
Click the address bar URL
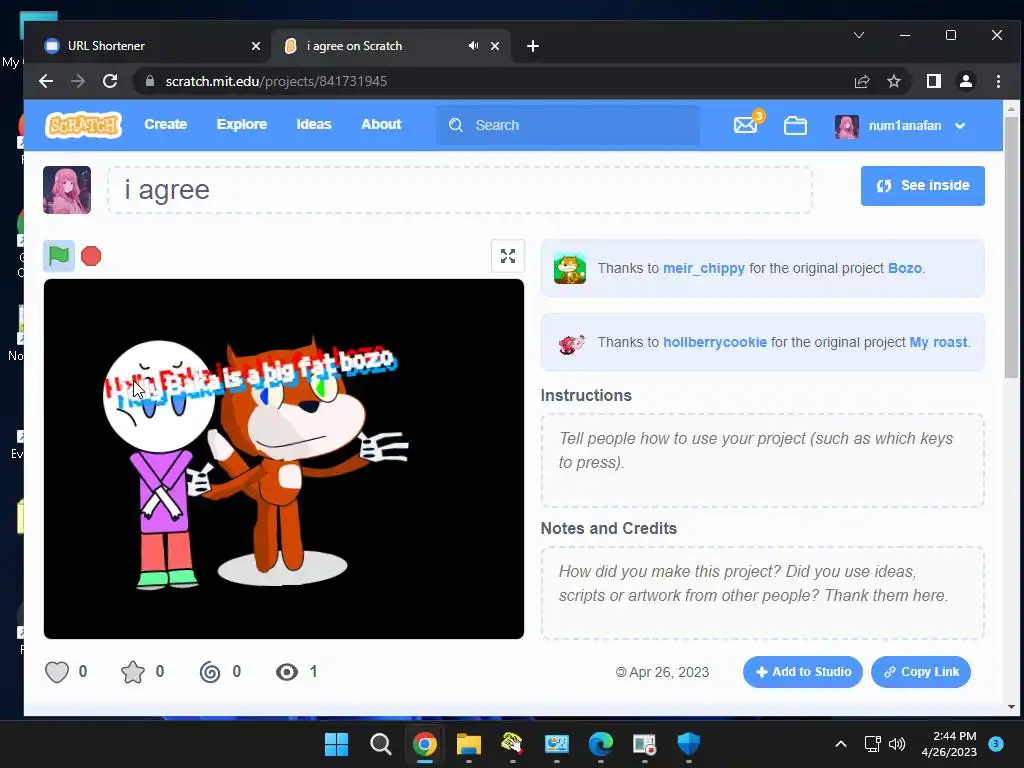[x=276, y=81]
